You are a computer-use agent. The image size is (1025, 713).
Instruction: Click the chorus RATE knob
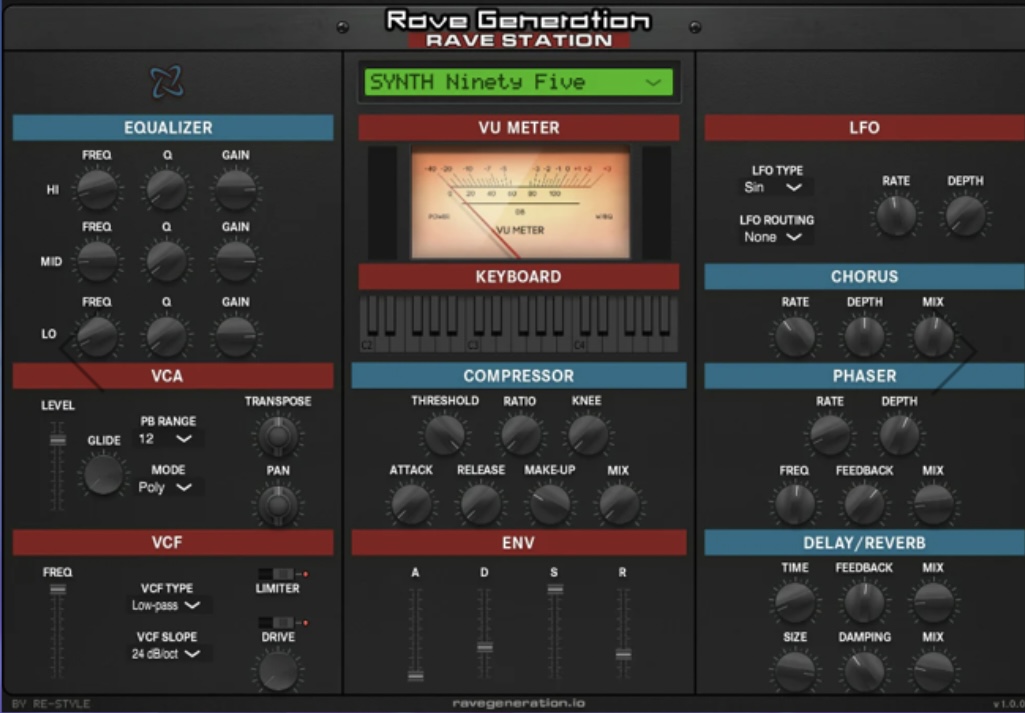coord(795,337)
